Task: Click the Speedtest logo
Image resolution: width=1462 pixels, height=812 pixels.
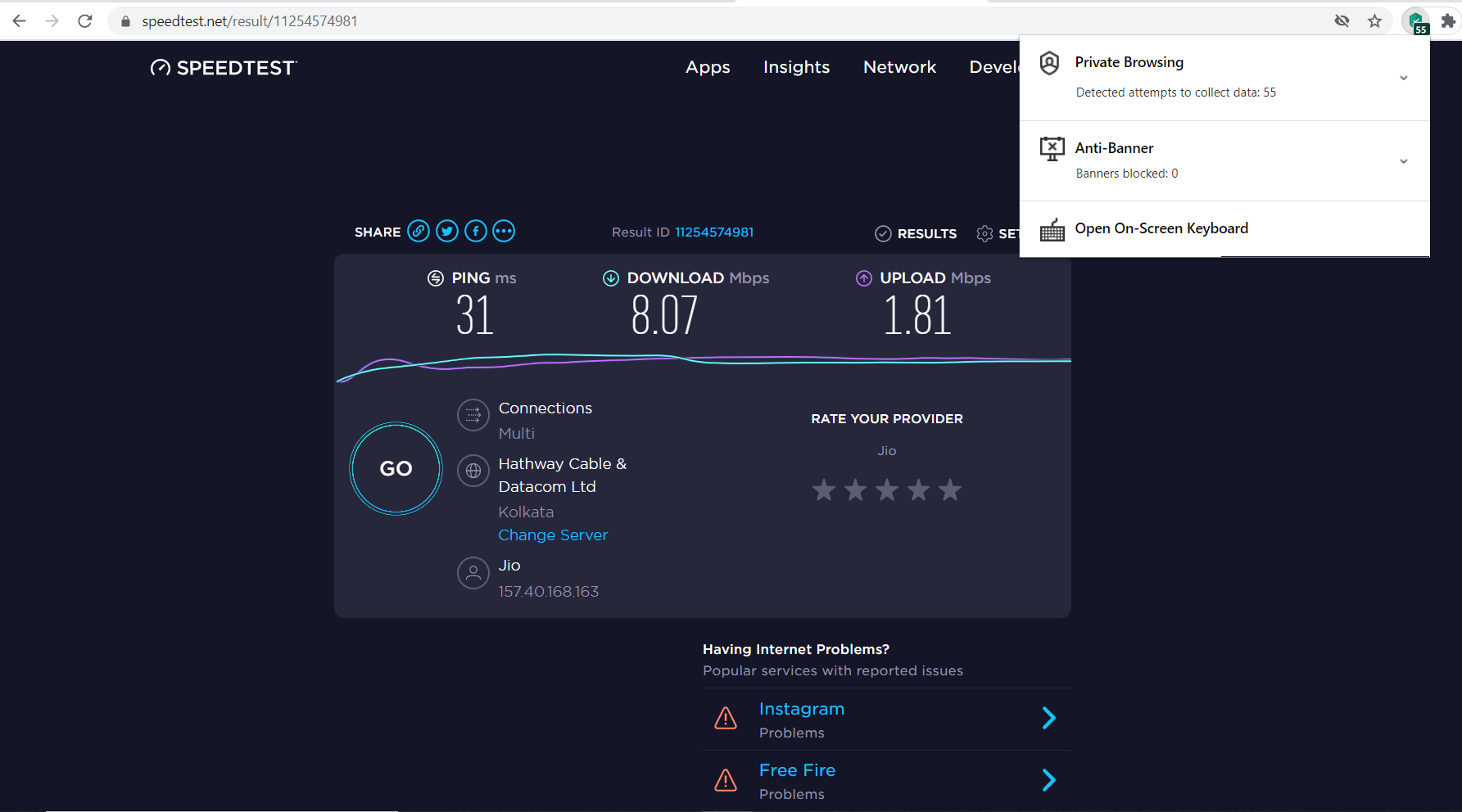Action: pos(223,68)
